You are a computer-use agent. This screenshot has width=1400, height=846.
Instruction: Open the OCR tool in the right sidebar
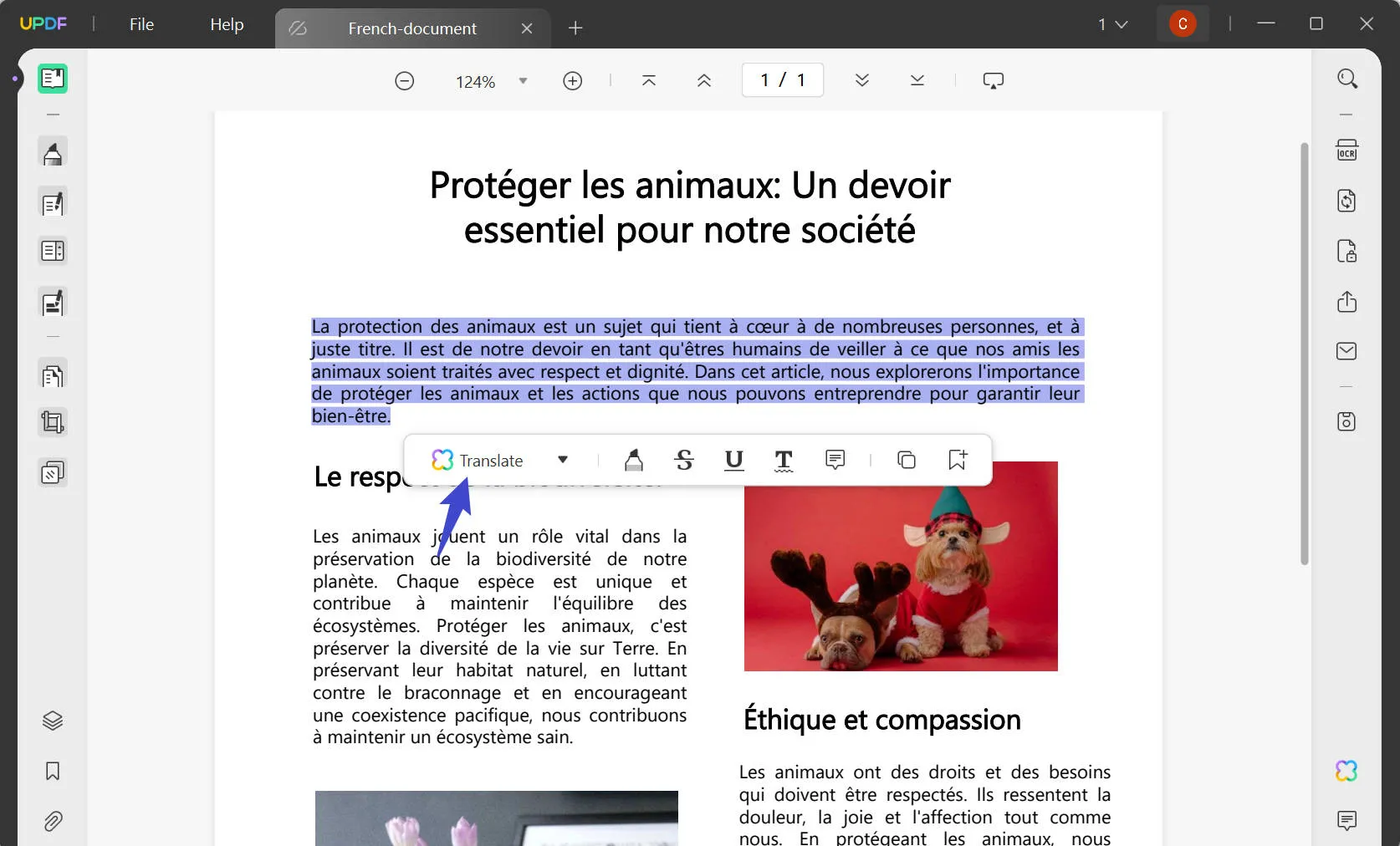(1347, 150)
